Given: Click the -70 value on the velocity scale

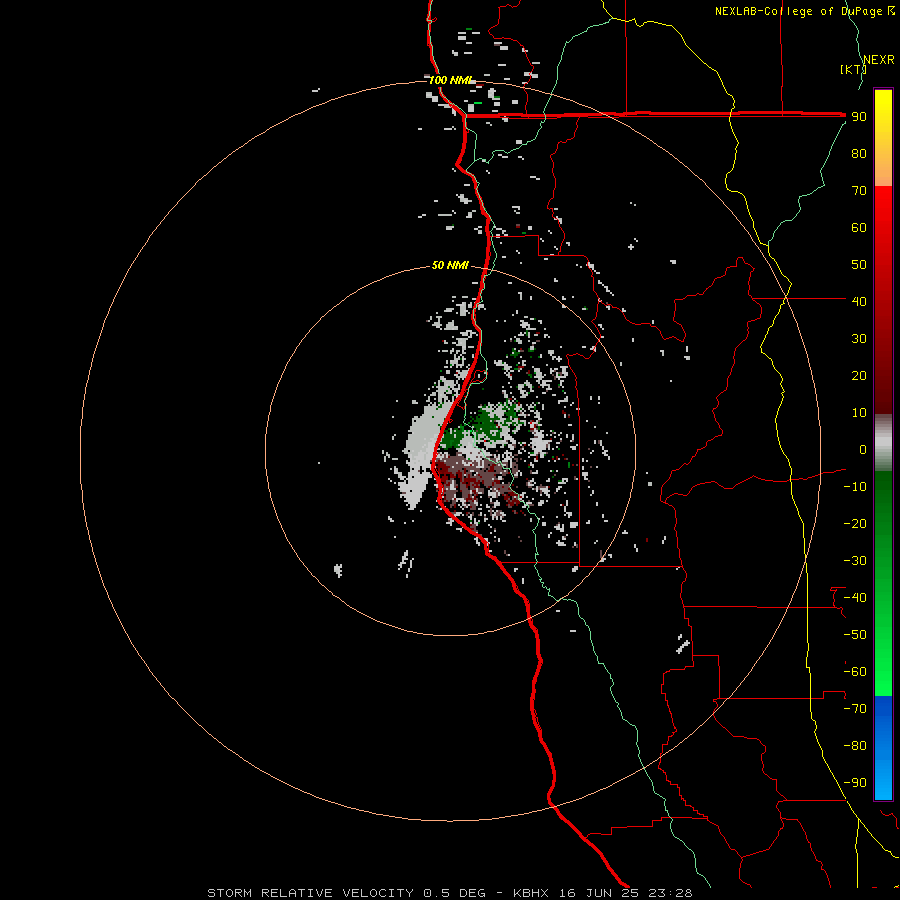Looking at the screenshot, I should point(855,709).
